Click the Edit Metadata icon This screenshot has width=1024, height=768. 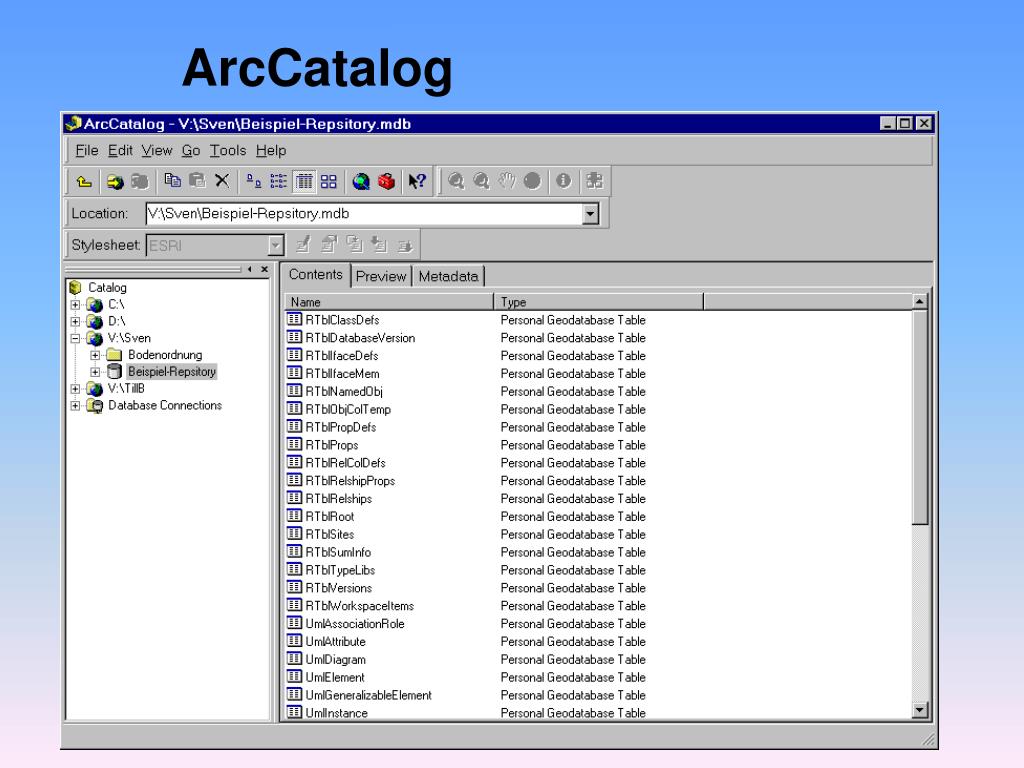click(303, 245)
